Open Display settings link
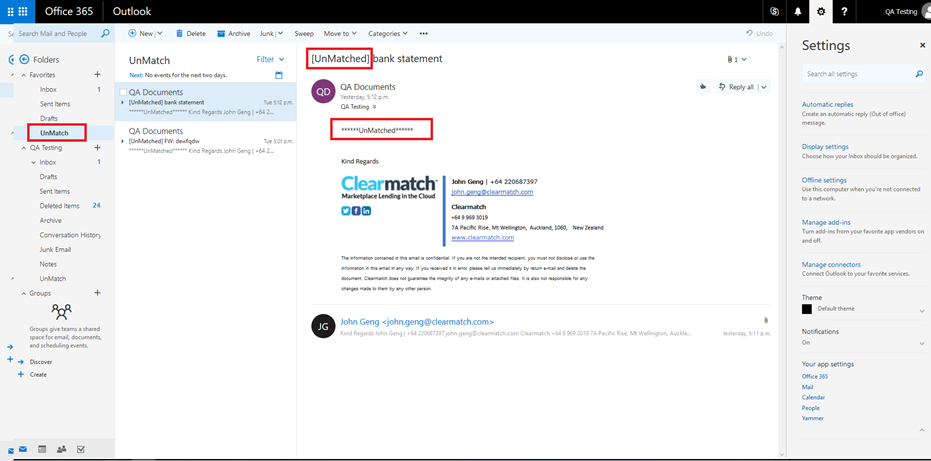The height and width of the screenshot is (461, 931). pos(825,146)
